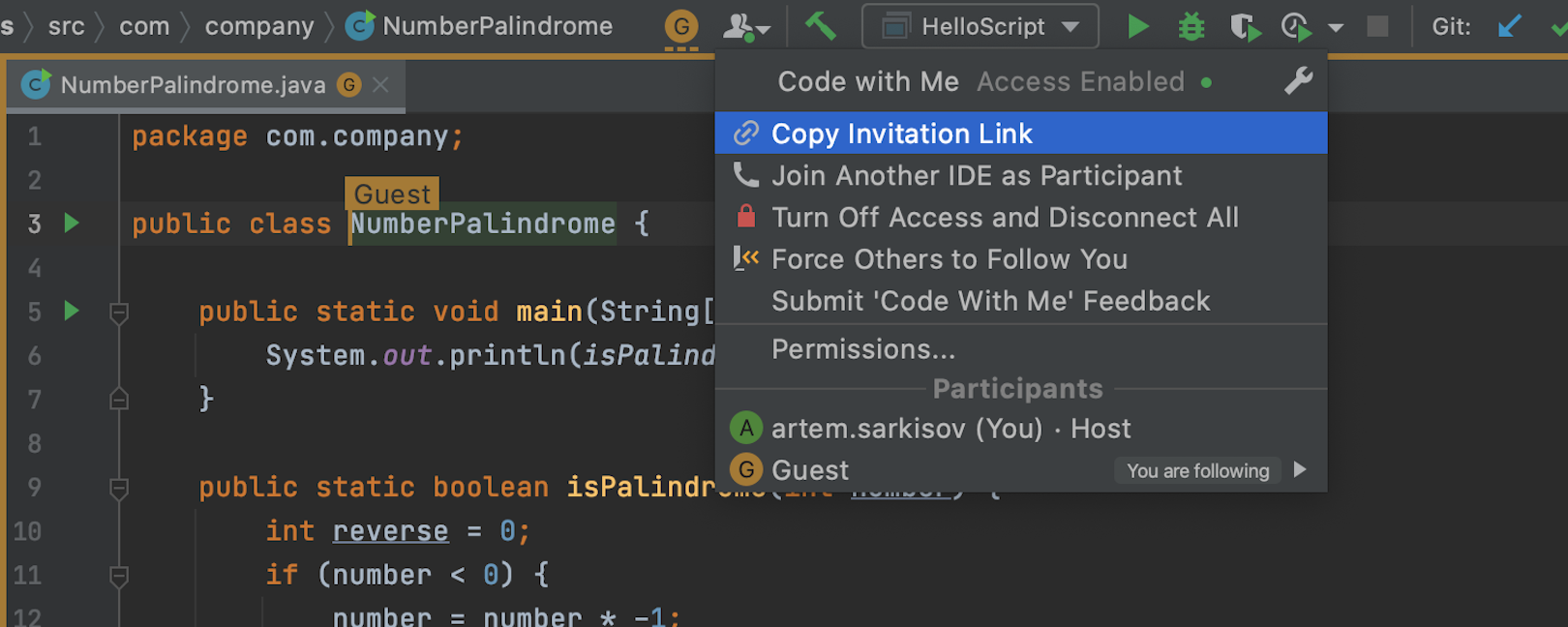Image resolution: width=1568 pixels, height=627 pixels.
Task: Click 'package com.company;' on line 1
Action: pos(297,136)
